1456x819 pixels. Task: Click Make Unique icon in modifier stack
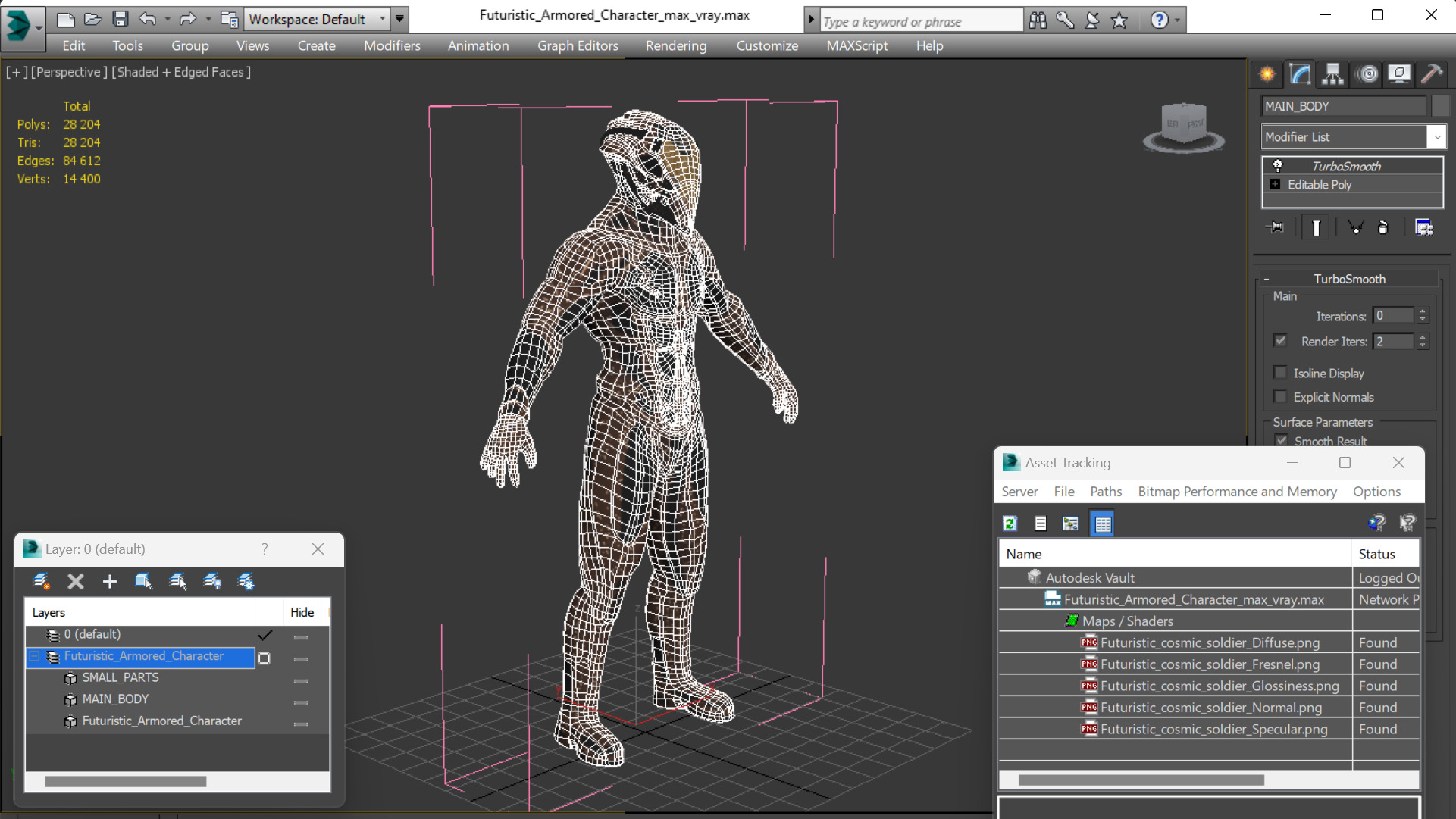point(1355,227)
